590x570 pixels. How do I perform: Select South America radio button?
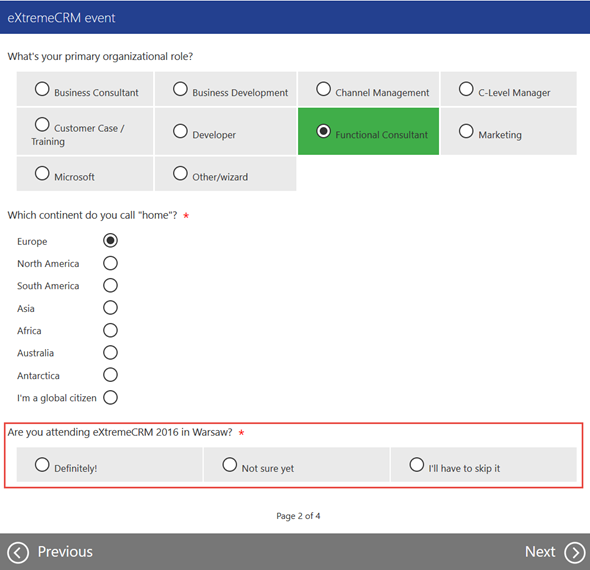click(110, 285)
